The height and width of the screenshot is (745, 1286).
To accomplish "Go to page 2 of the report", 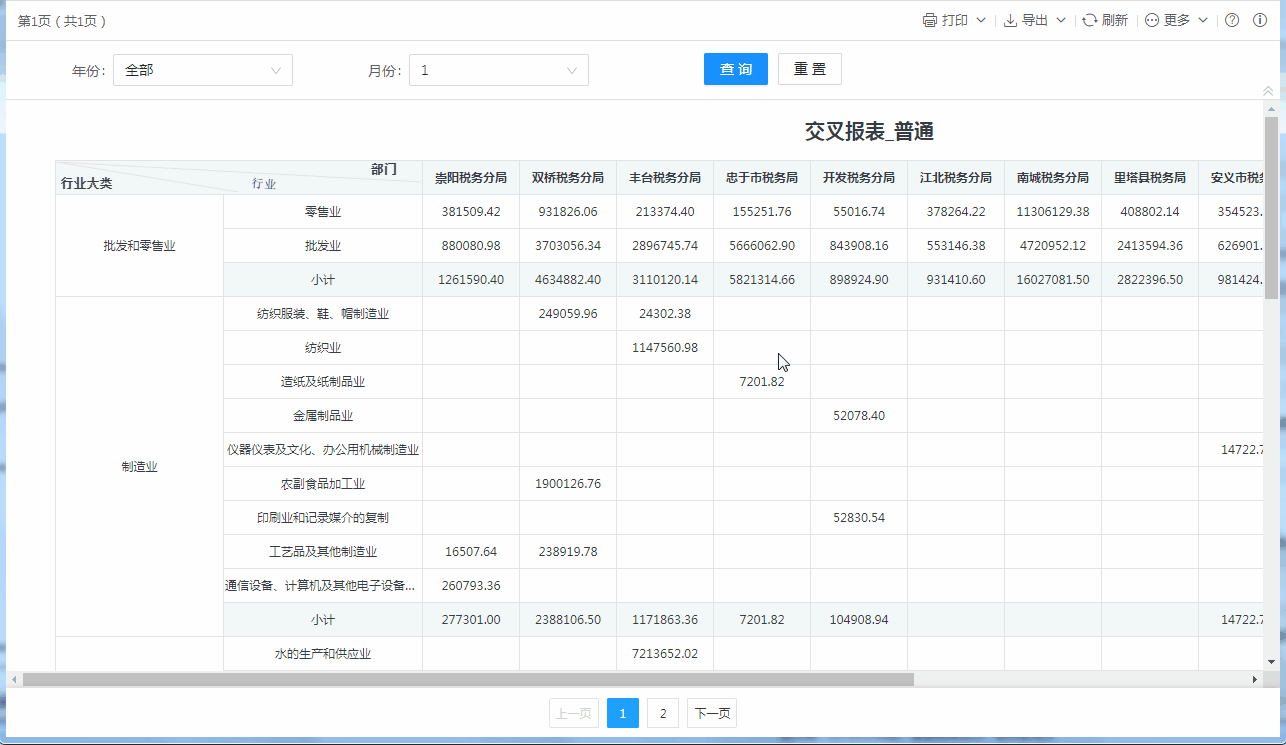I will click(x=662, y=713).
